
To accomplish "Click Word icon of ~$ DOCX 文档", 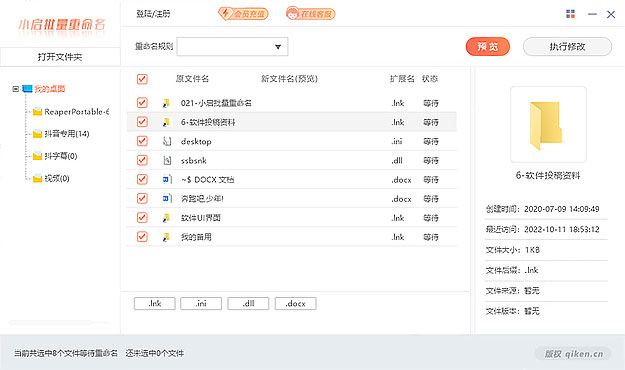I will pyautogui.click(x=167, y=180).
